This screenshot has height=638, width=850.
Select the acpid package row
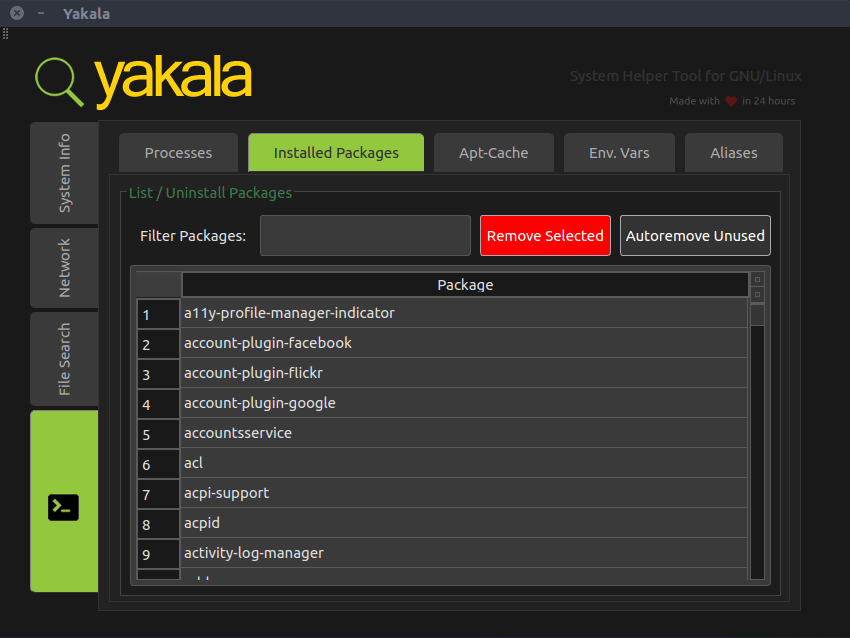pyautogui.click(x=464, y=523)
